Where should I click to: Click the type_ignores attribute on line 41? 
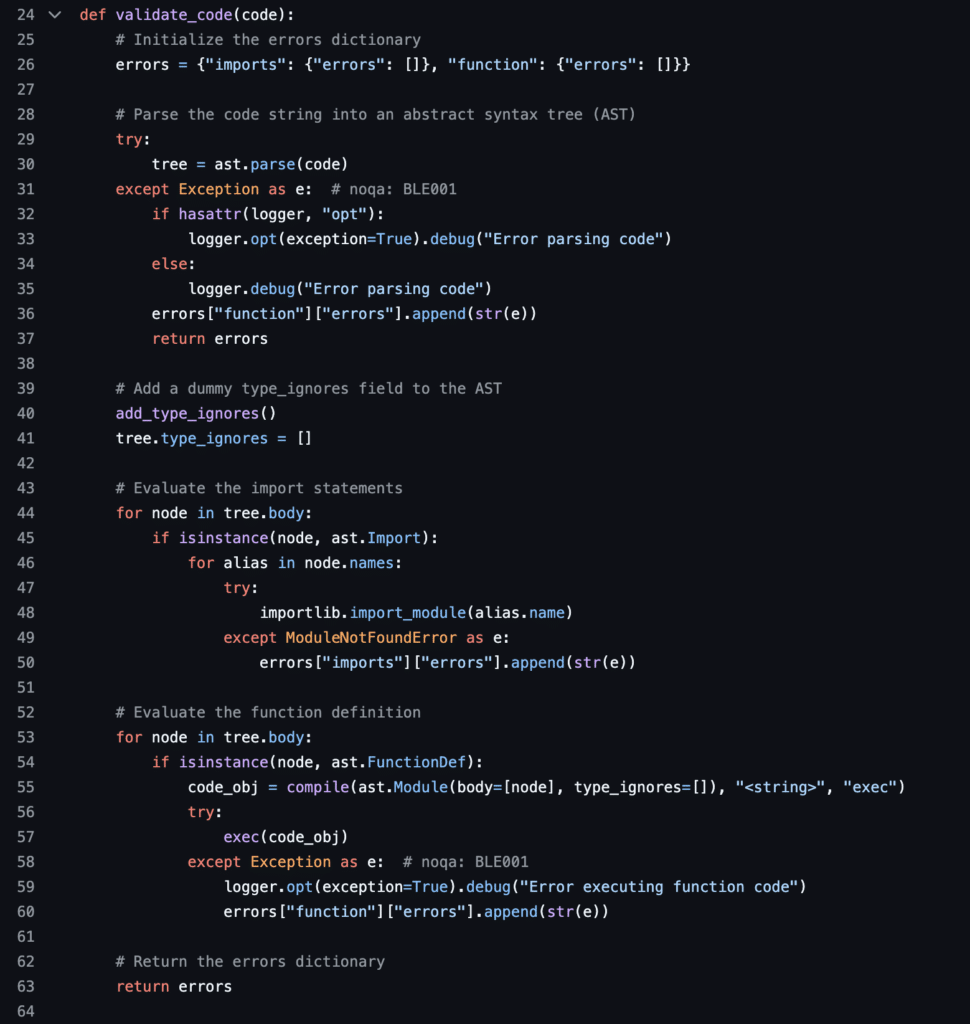214,438
